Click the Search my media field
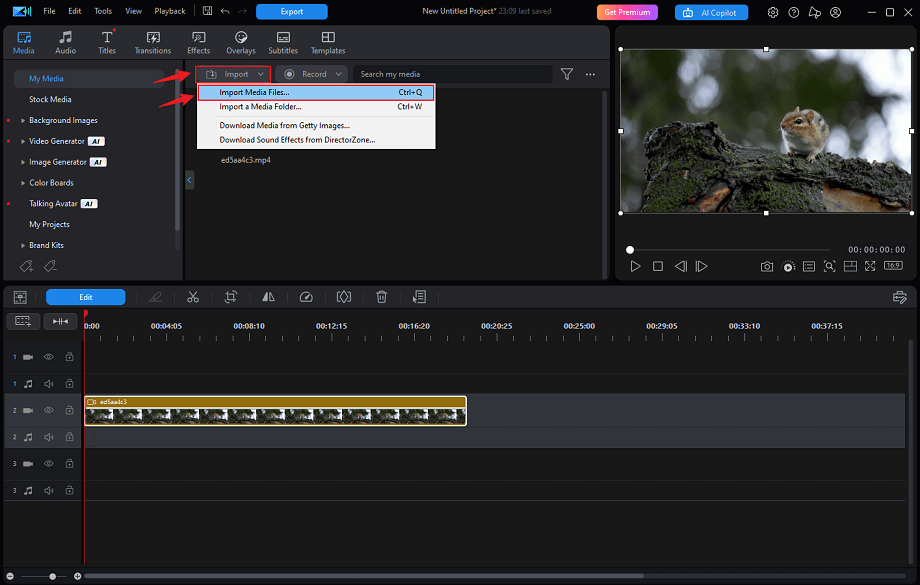 tap(450, 74)
